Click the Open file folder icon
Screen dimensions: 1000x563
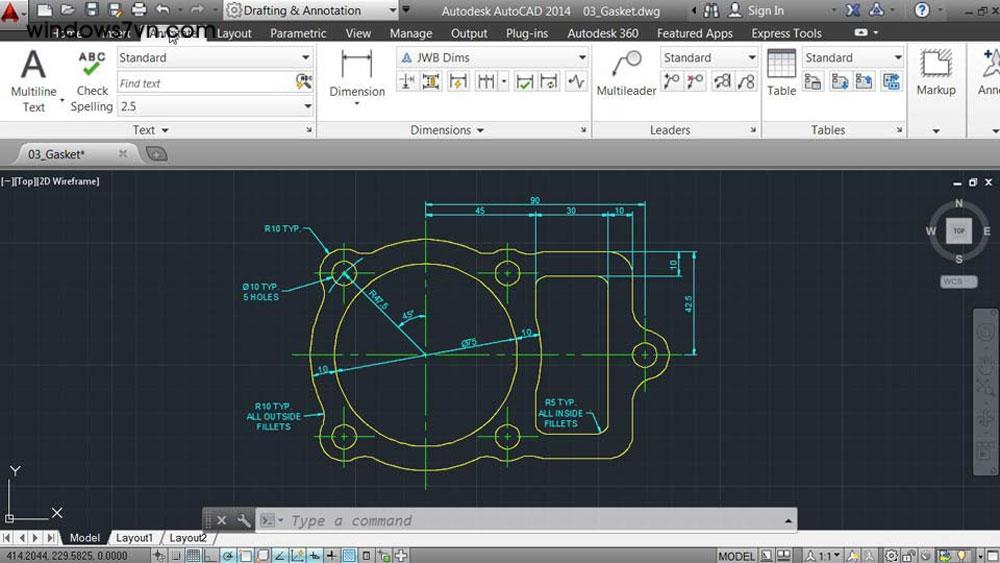[x=68, y=10]
